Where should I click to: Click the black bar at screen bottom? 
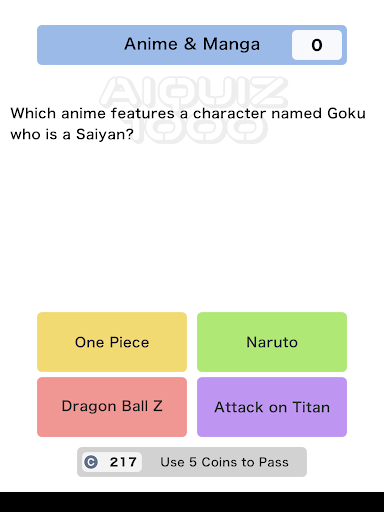click(192, 502)
